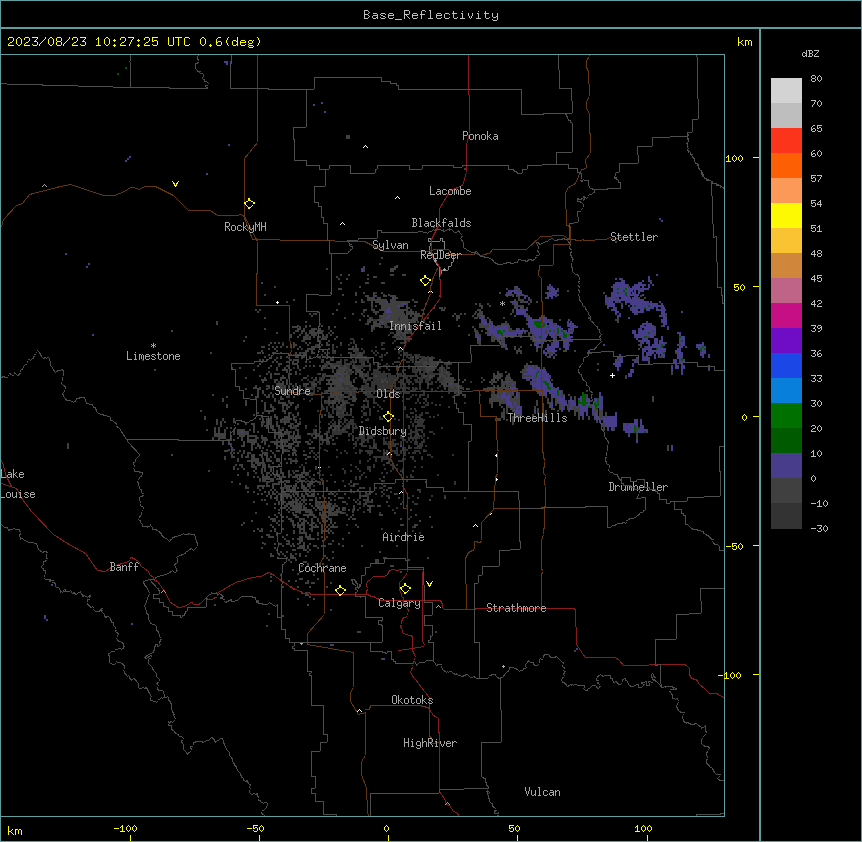Click the Vulcan city label
The width and height of the screenshot is (862, 842).
543,792
